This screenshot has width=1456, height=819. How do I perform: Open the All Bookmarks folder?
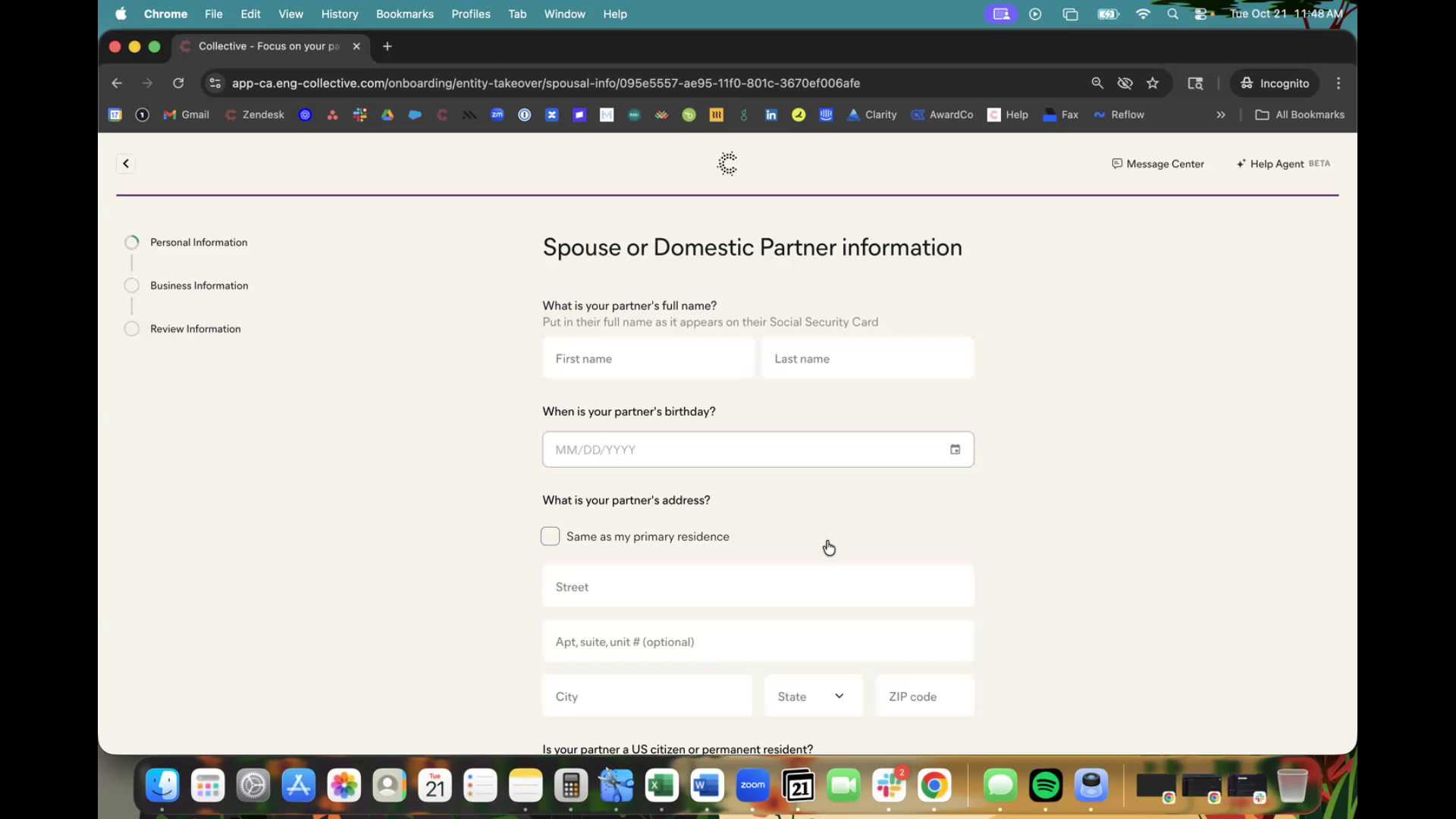coord(1301,115)
